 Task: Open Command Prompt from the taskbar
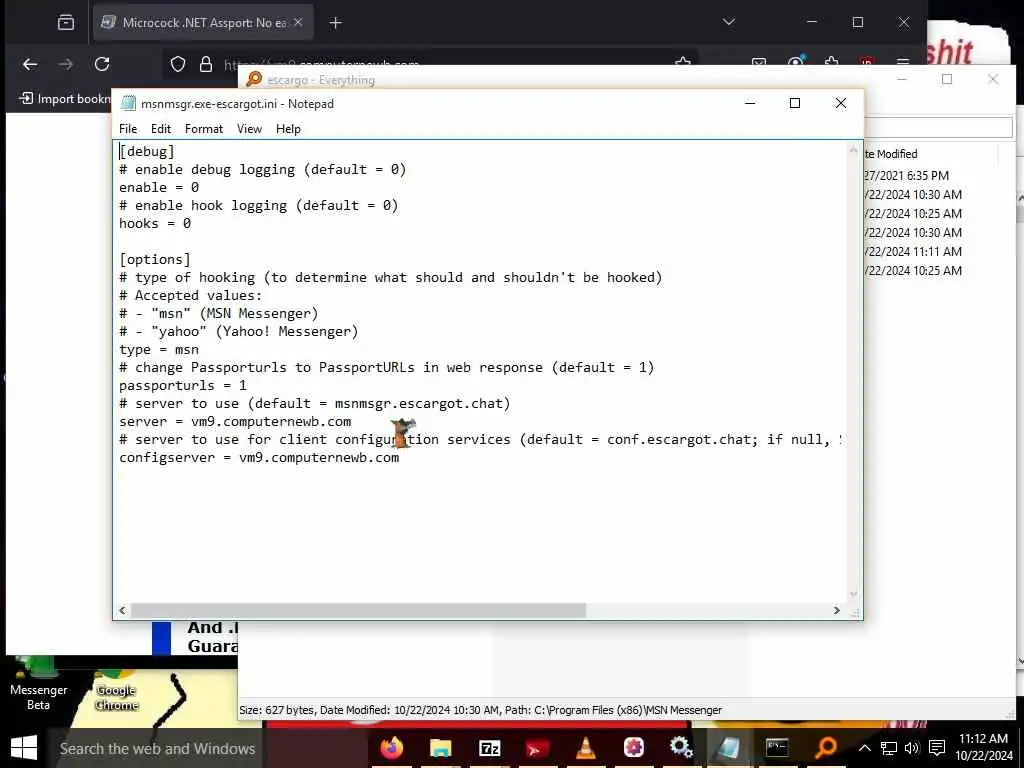[777, 748]
